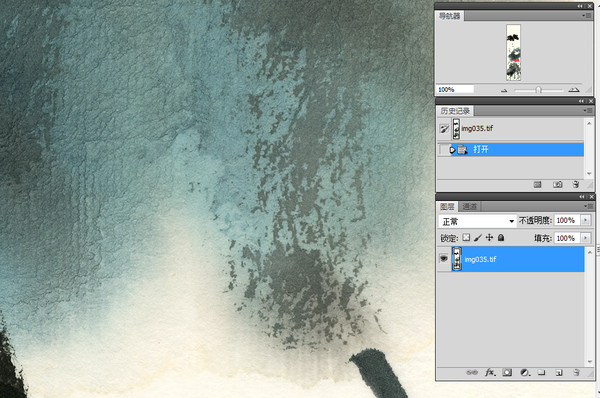Viewport: 600px width, 398px height.
Task: Switch to the 通道 channels tab
Action: point(470,207)
